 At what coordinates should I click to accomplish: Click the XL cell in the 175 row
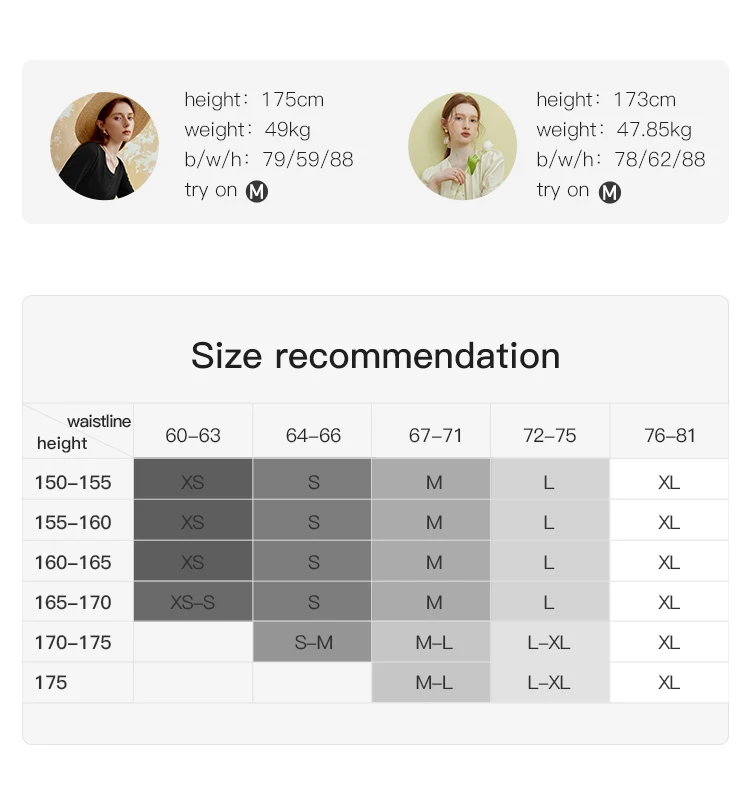pyautogui.click(x=669, y=682)
